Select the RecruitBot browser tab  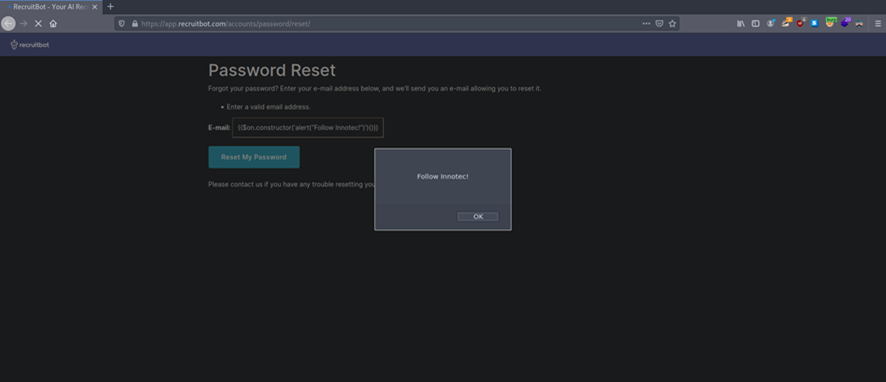pyautogui.click(x=52, y=7)
